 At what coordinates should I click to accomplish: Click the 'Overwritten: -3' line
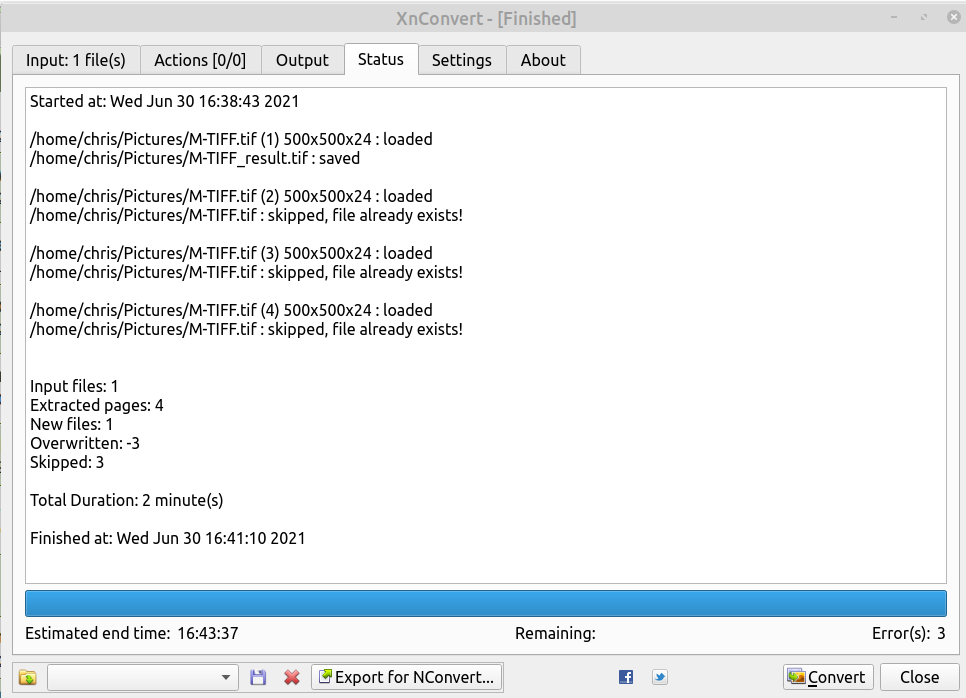click(85, 444)
